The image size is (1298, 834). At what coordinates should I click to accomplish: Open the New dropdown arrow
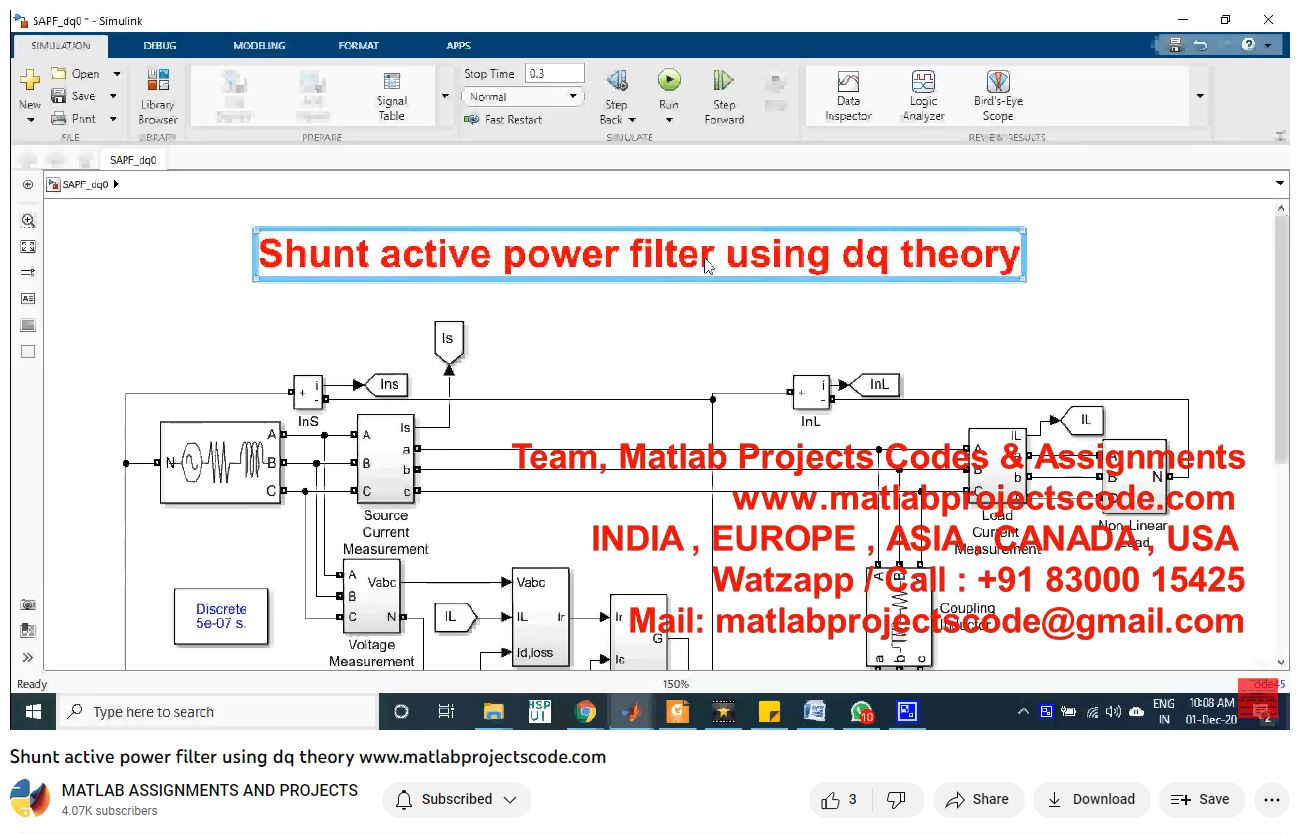30,120
